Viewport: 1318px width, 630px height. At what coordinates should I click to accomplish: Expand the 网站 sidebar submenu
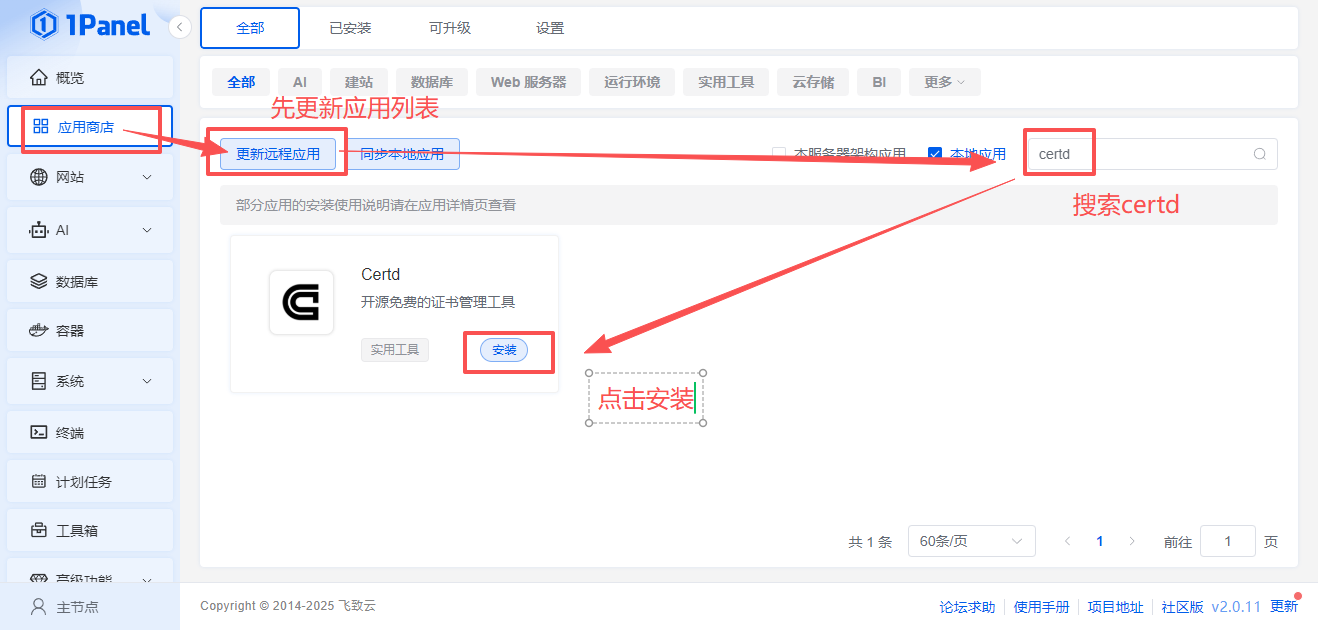[x=147, y=177]
